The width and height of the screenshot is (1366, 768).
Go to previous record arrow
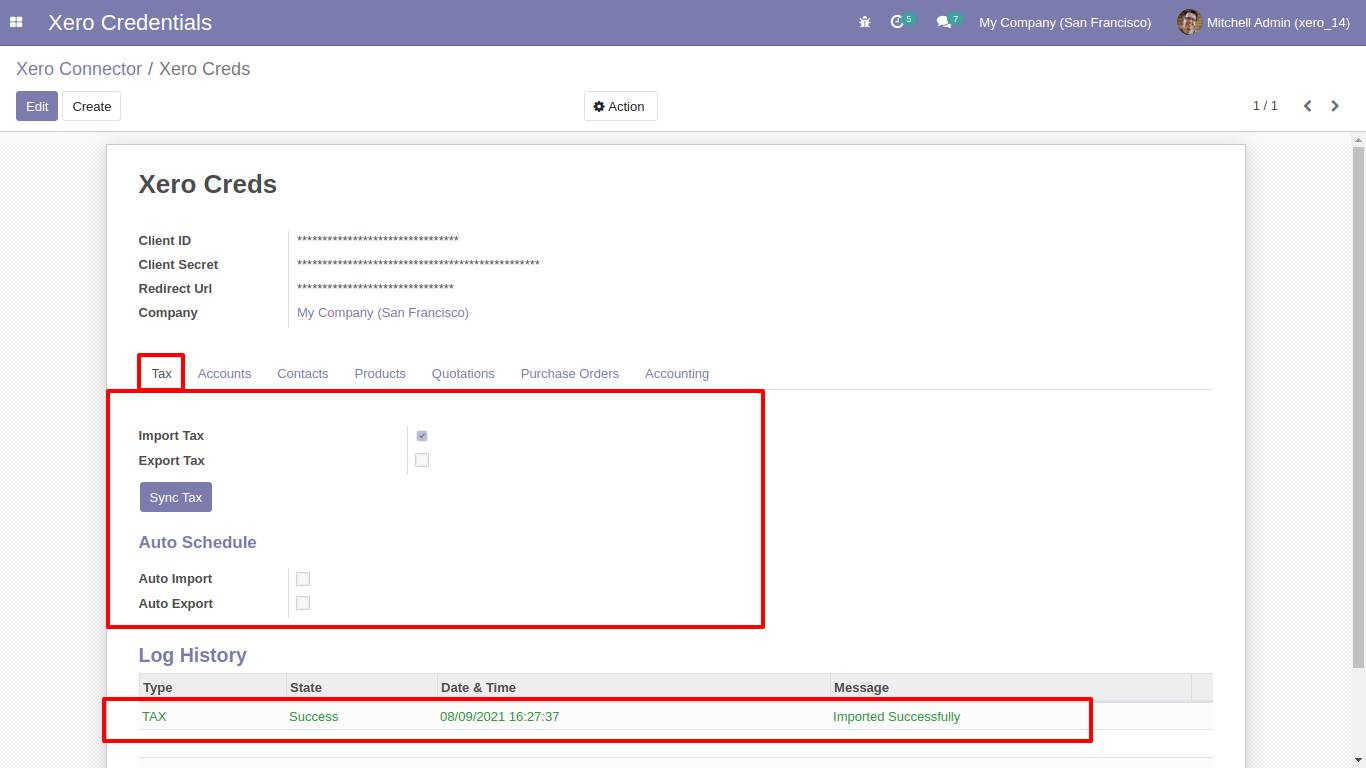(x=1307, y=106)
